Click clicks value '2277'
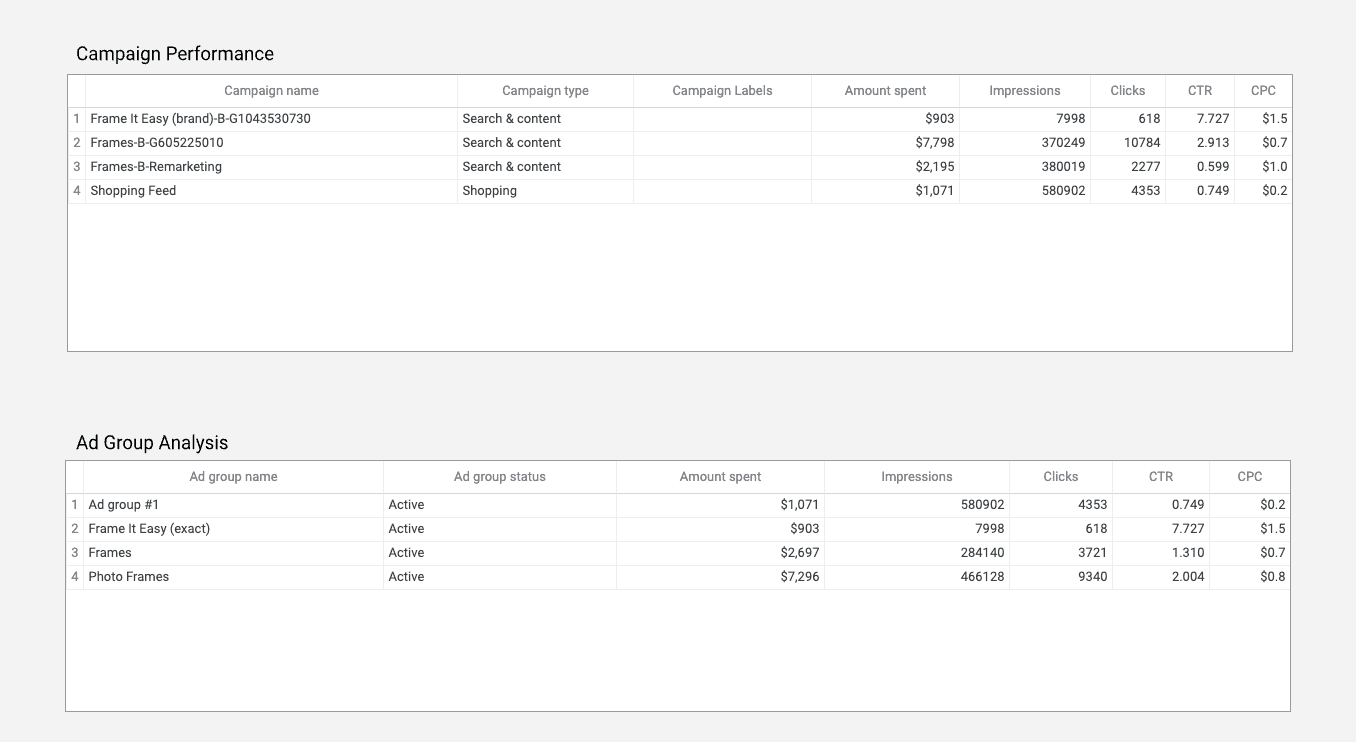This screenshot has width=1356, height=742. pyautogui.click(x=1146, y=167)
